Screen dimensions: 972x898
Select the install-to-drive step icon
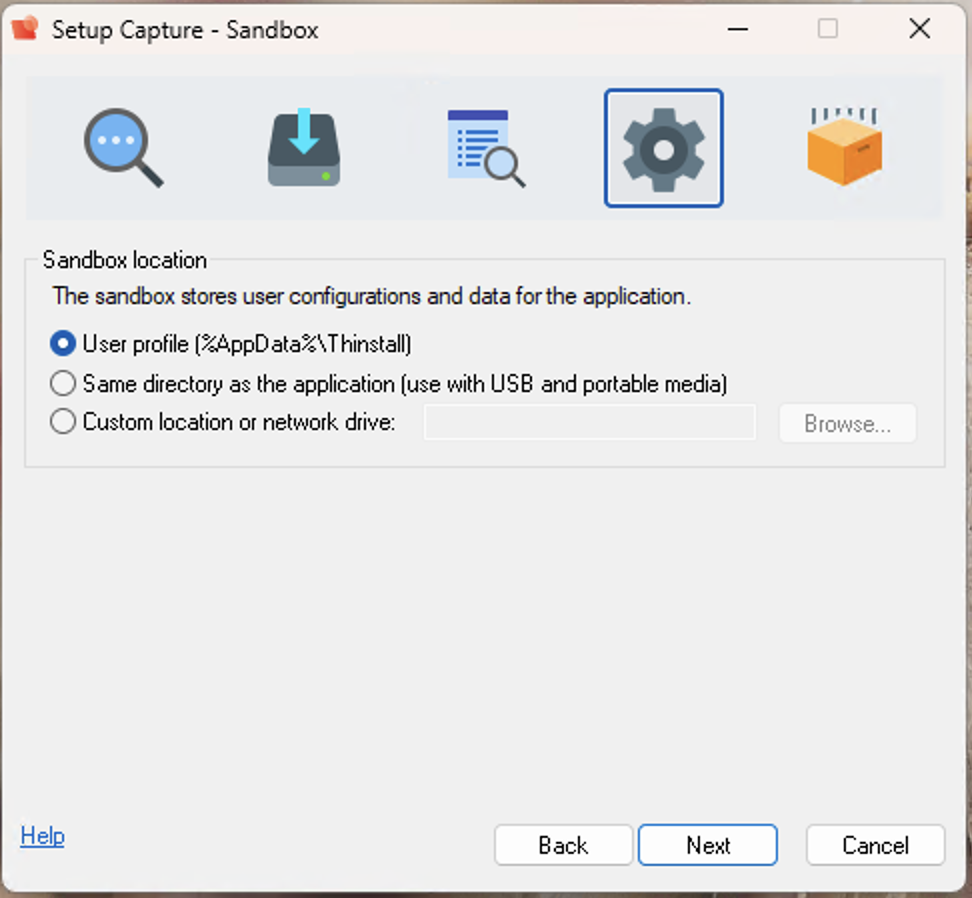click(304, 148)
